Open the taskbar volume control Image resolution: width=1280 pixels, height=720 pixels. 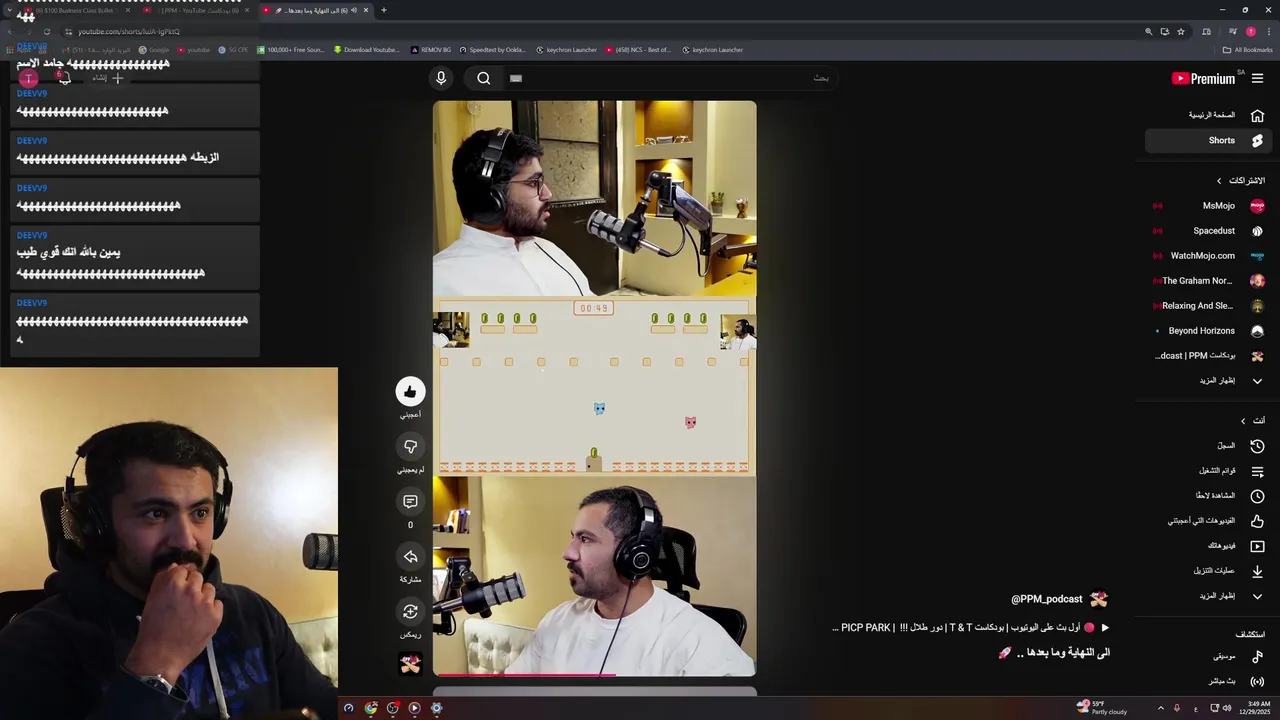tap(1227, 708)
